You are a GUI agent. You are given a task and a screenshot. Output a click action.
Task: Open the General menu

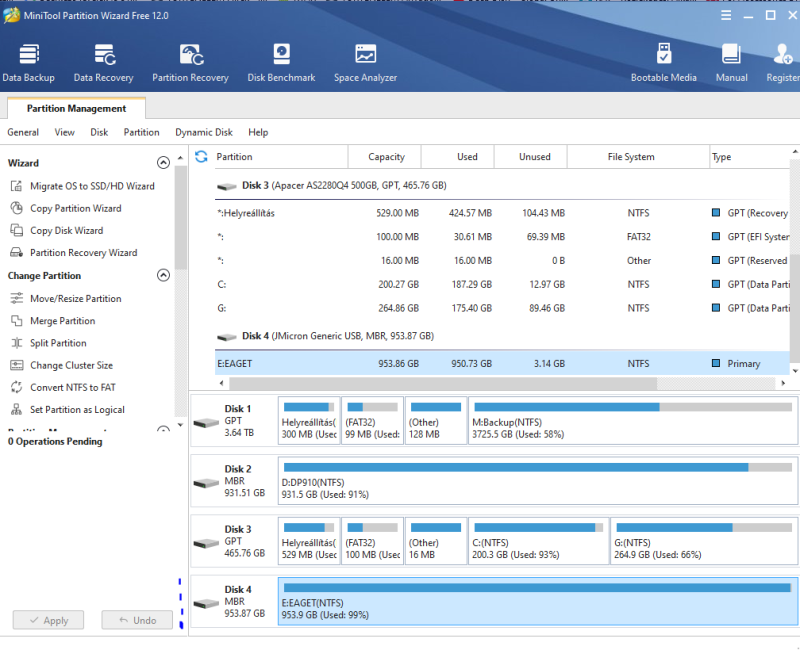(23, 132)
